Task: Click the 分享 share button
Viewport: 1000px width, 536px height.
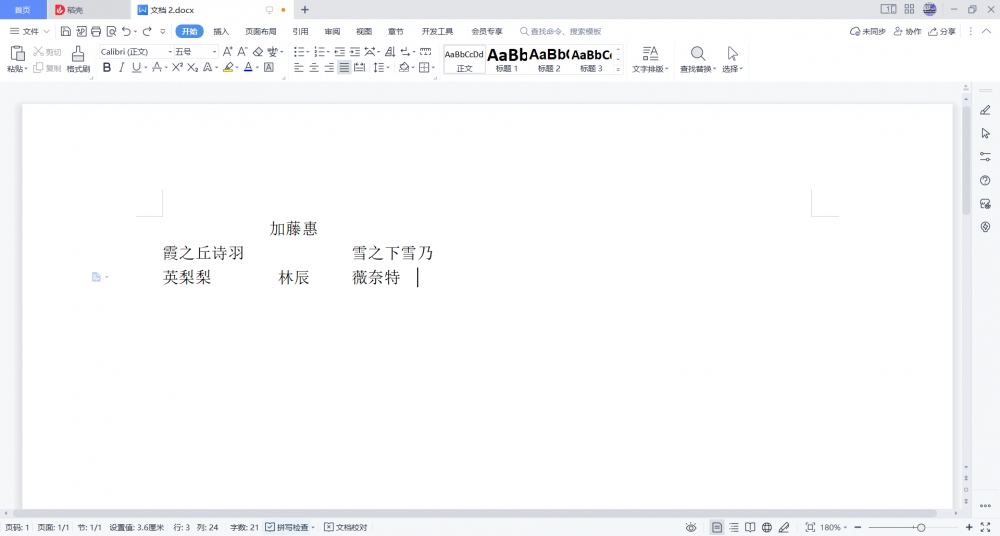Action: [941, 31]
